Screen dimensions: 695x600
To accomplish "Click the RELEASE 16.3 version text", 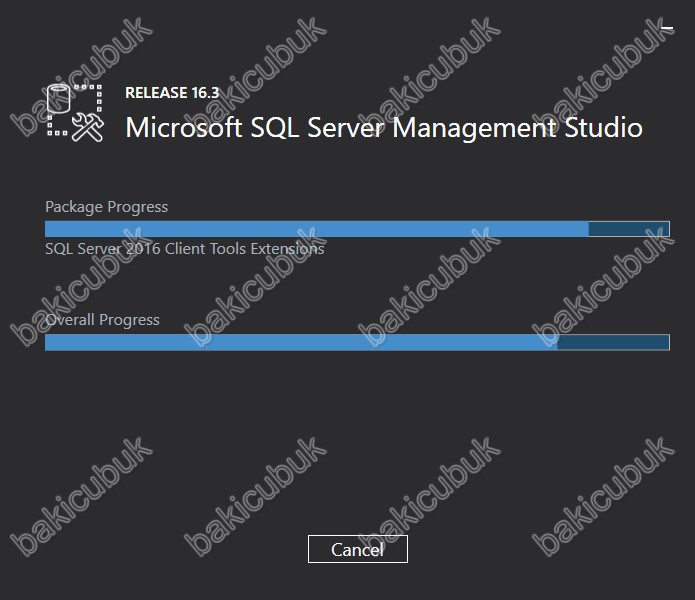I will 172,93.
